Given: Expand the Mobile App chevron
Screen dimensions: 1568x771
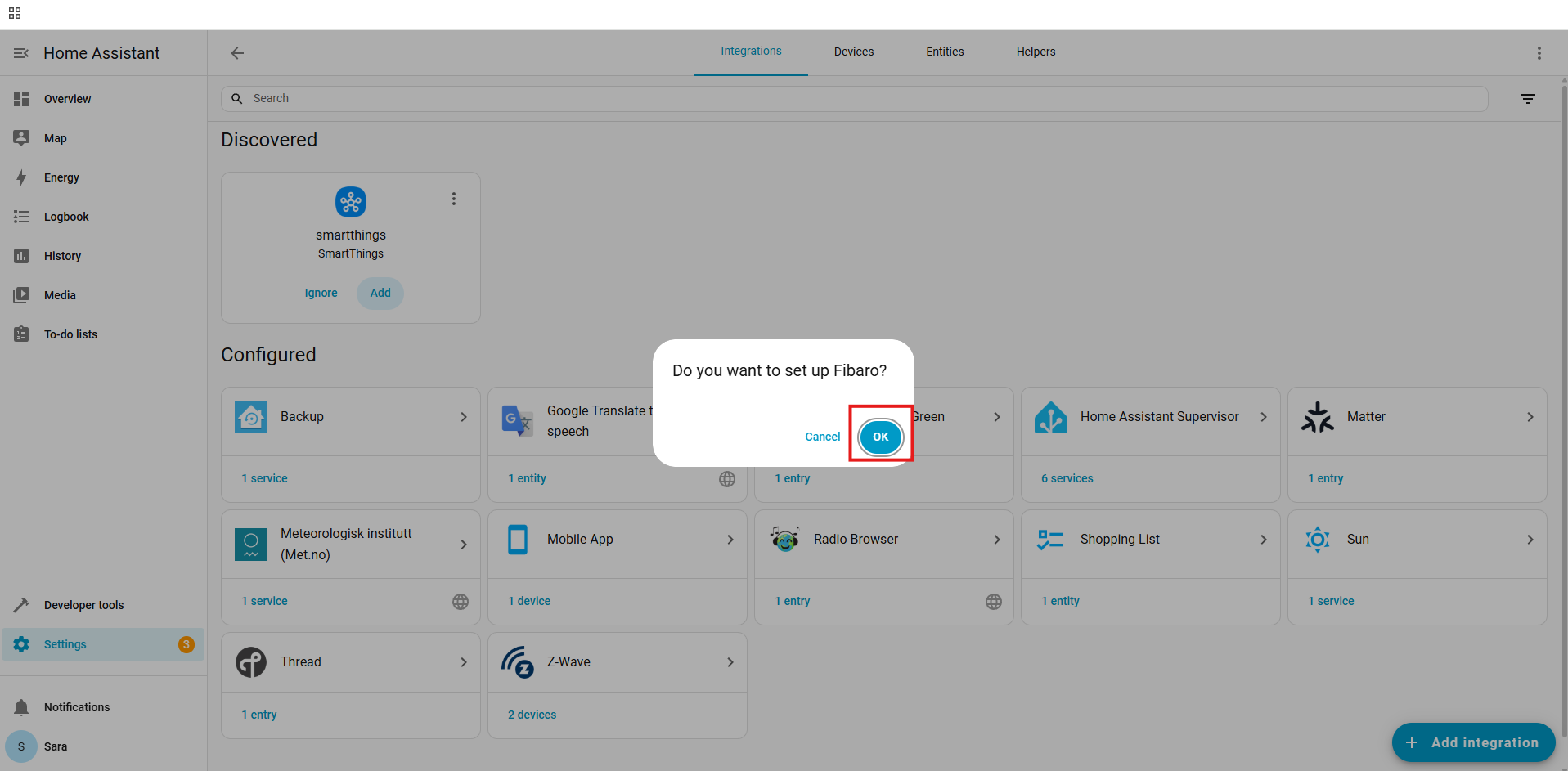Looking at the screenshot, I should 730,540.
